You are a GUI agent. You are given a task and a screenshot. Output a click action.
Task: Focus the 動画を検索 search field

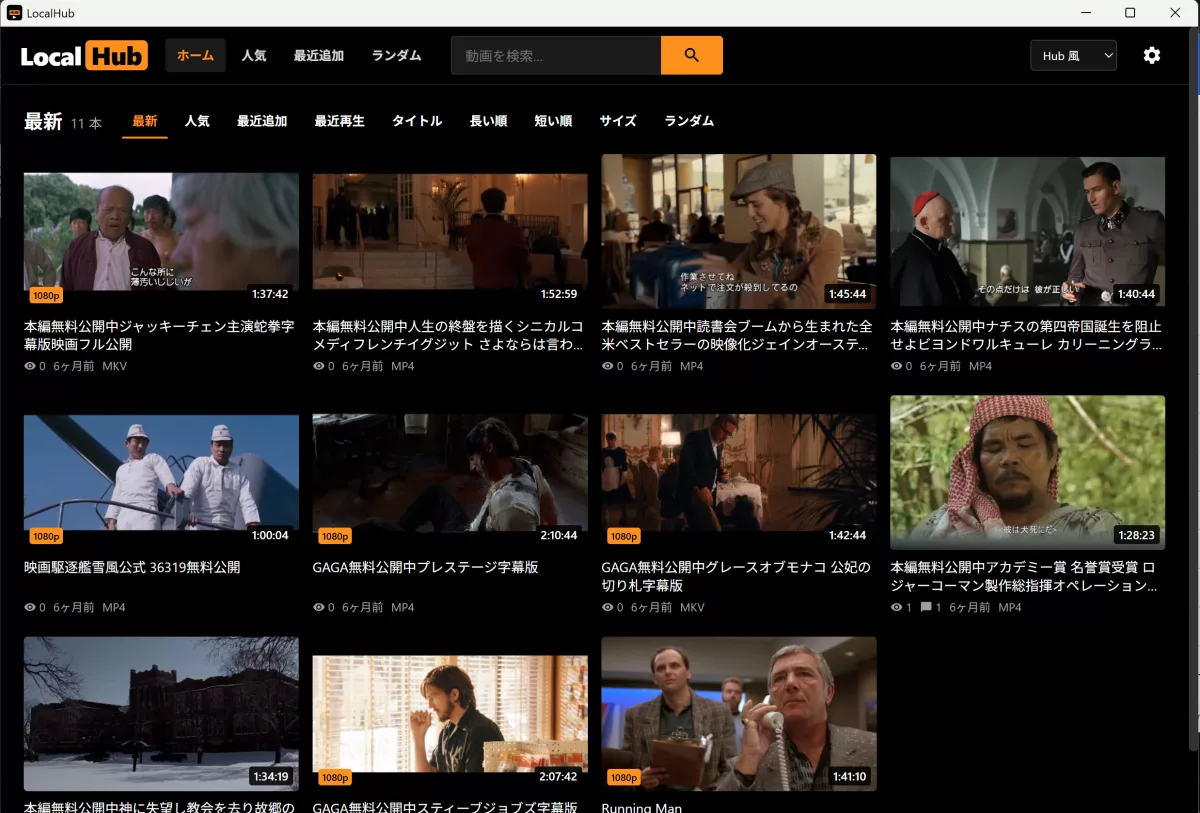pos(556,56)
